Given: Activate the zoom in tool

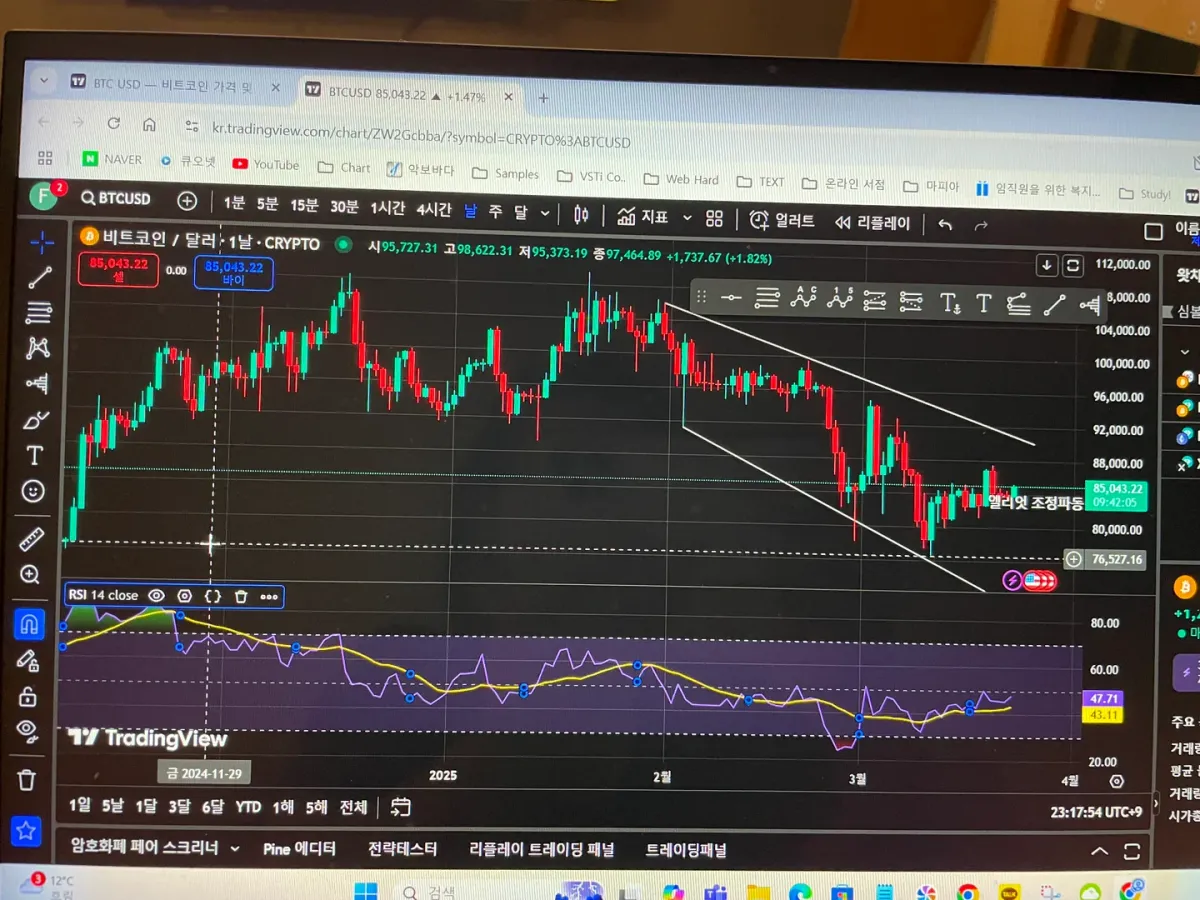Looking at the screenshot, I should click(x=31, y=574).
